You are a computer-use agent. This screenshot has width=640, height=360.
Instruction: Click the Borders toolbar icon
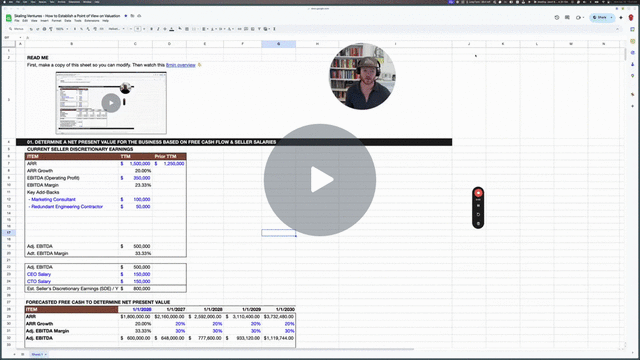tap(187, 29)
